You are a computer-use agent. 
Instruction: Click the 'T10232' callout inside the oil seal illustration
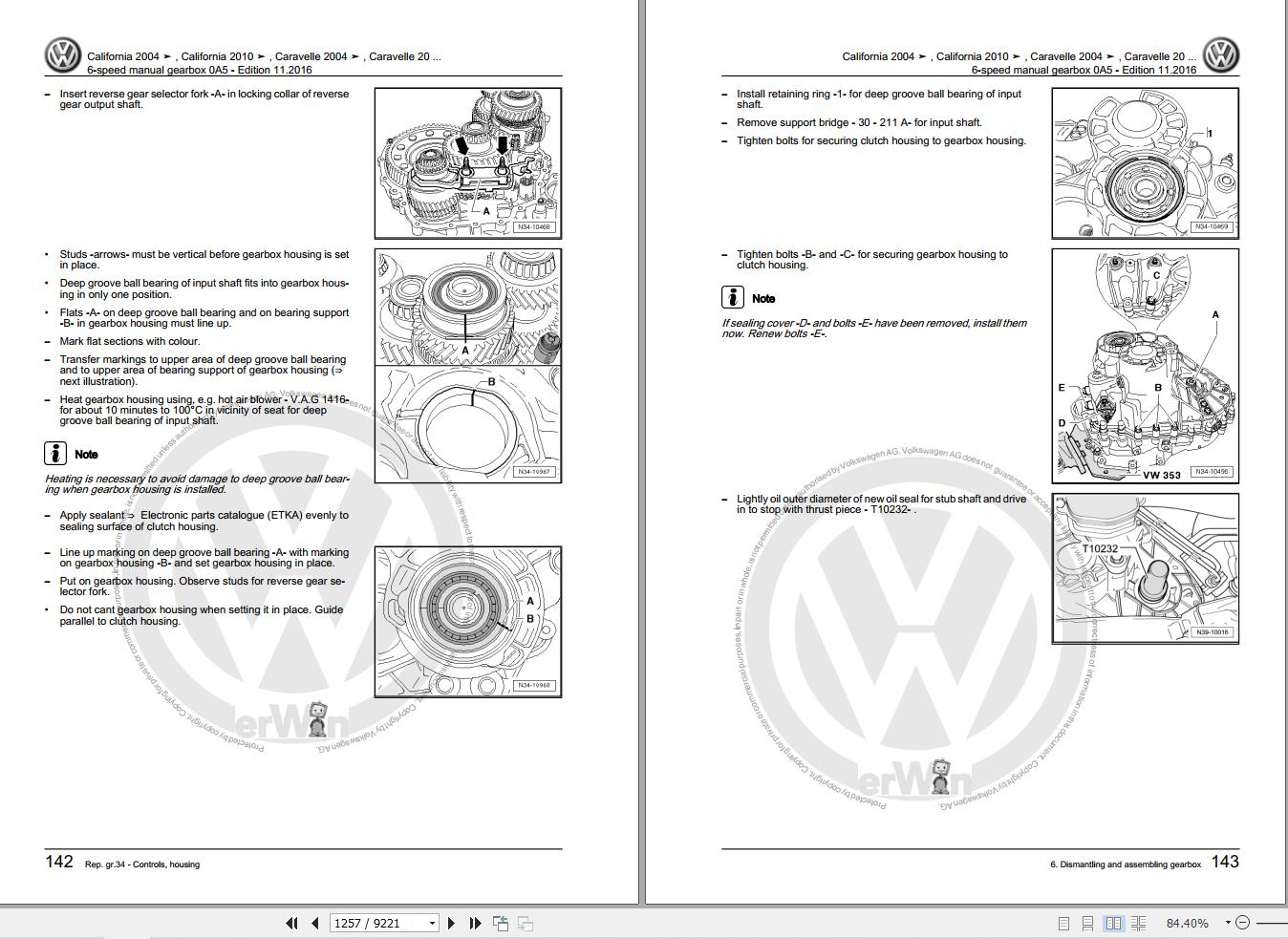pyautogui.click(x=1100, y=548)
